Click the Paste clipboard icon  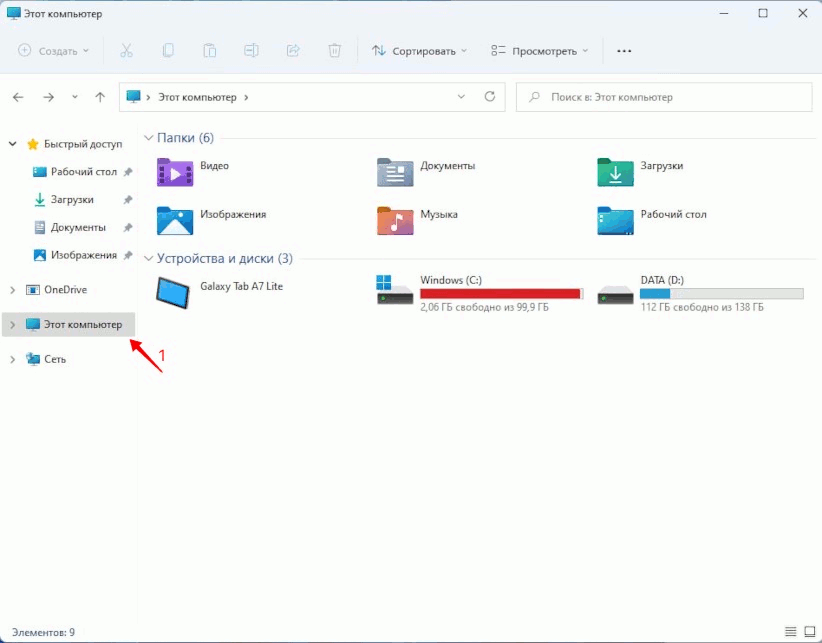point(210,51)
